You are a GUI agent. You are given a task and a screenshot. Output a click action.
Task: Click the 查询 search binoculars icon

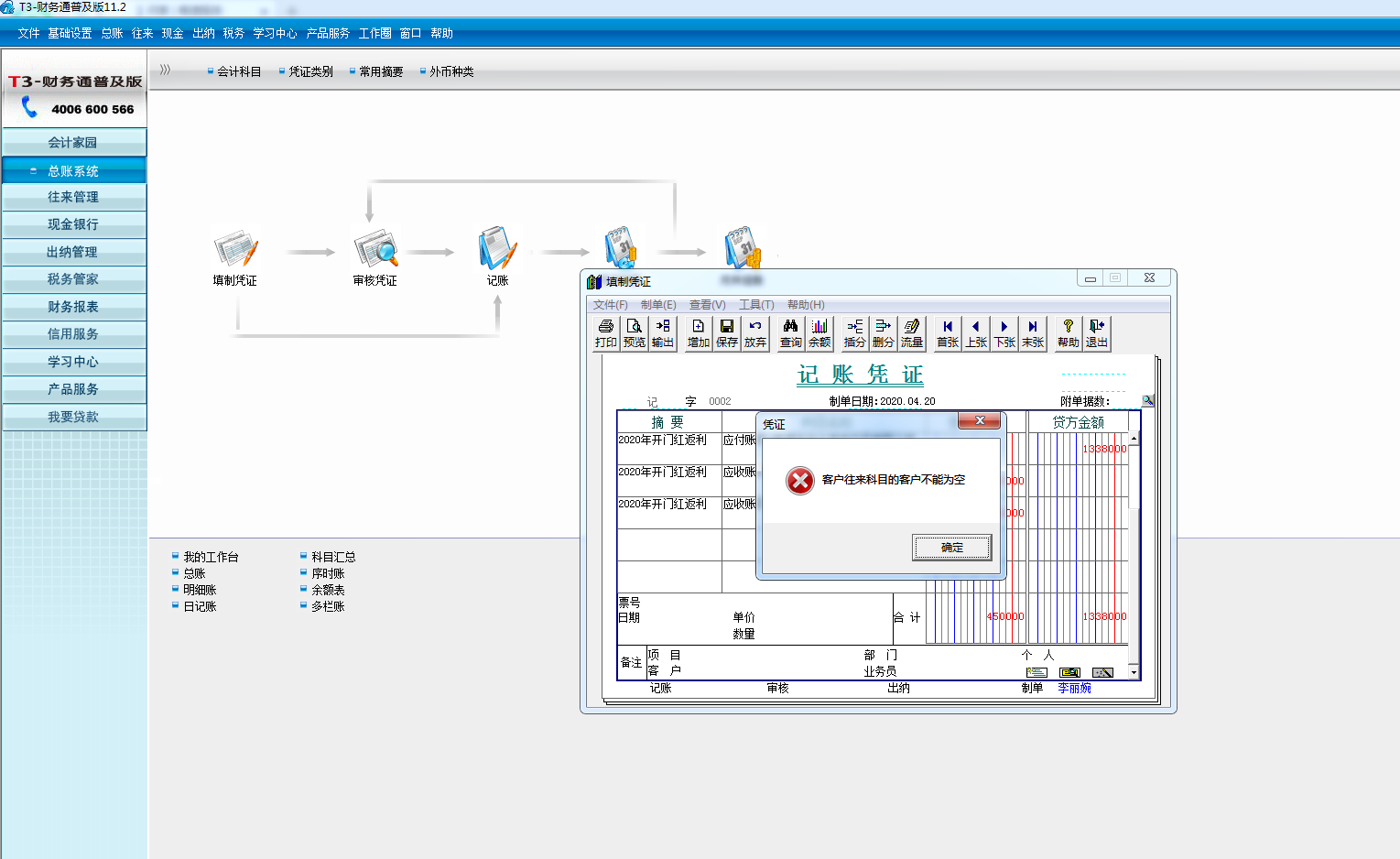coord(791,333)
